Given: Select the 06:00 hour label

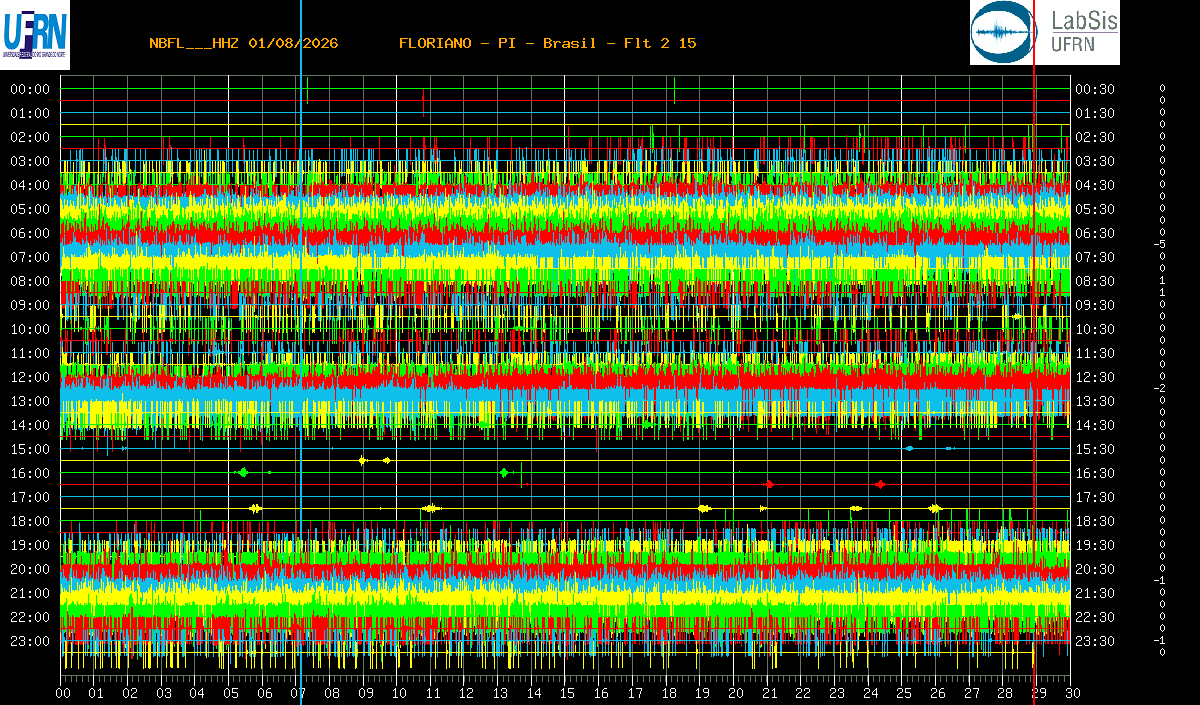Looking at the screenshot, I should pos(30,233).
